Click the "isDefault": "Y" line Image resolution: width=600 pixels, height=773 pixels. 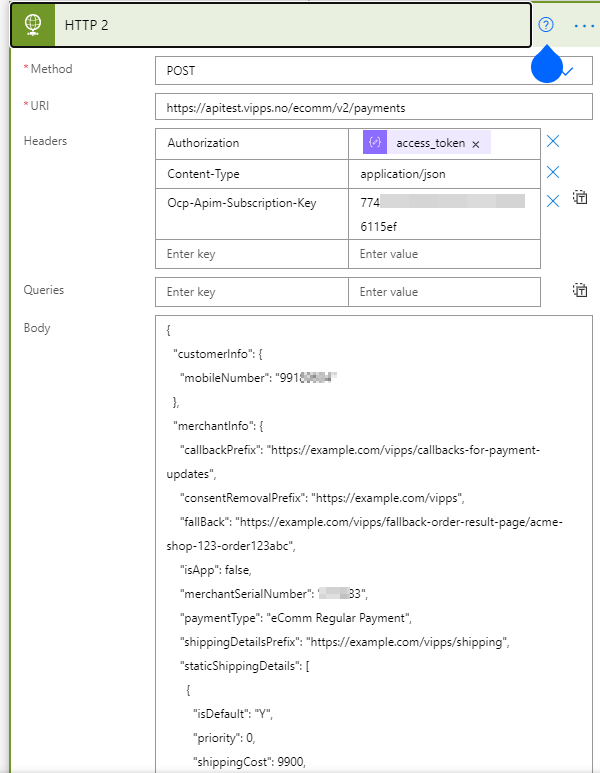(x=233, y=714)
